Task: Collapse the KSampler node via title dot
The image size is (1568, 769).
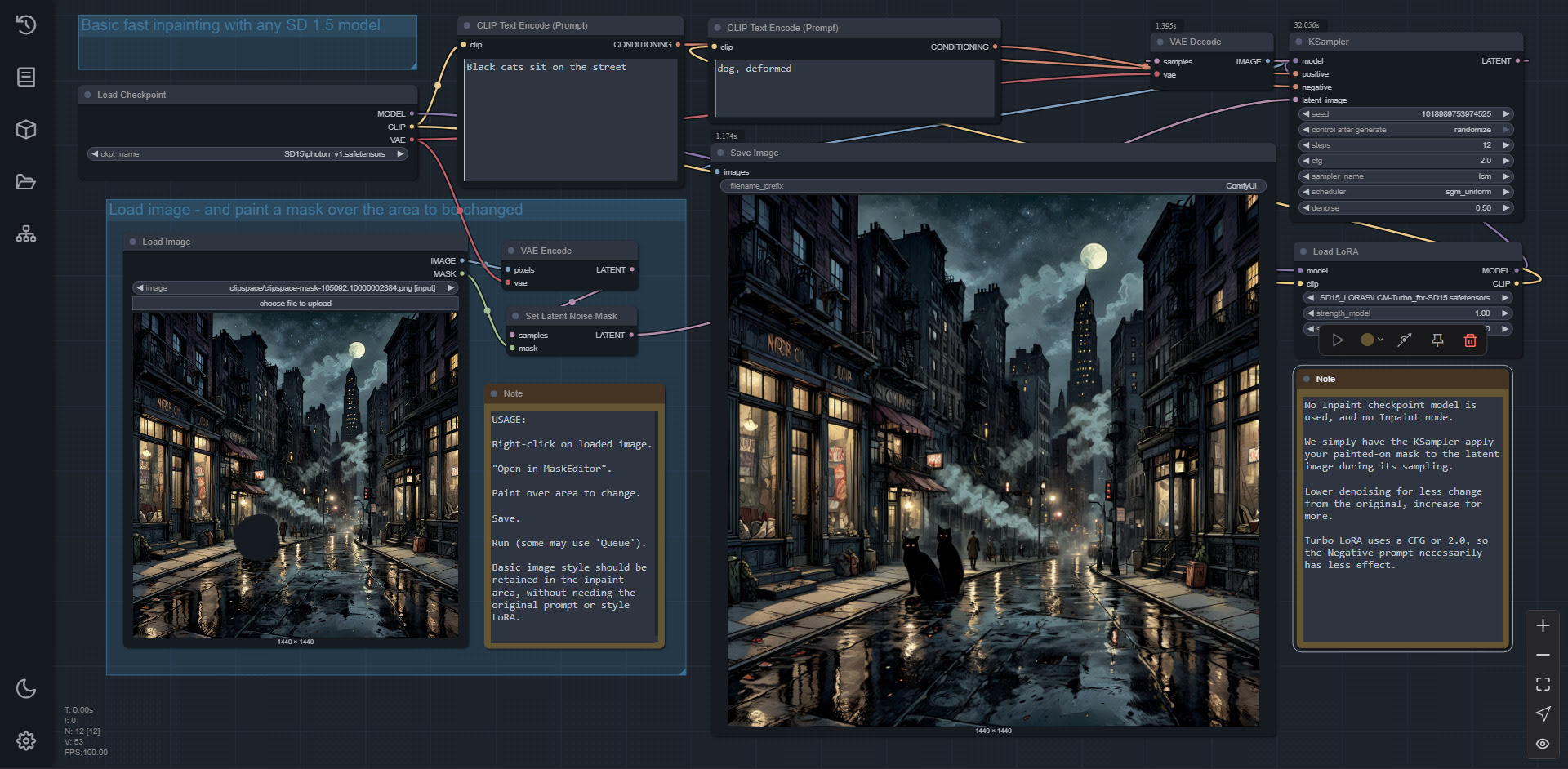Action: click(x=1298, y=42)
